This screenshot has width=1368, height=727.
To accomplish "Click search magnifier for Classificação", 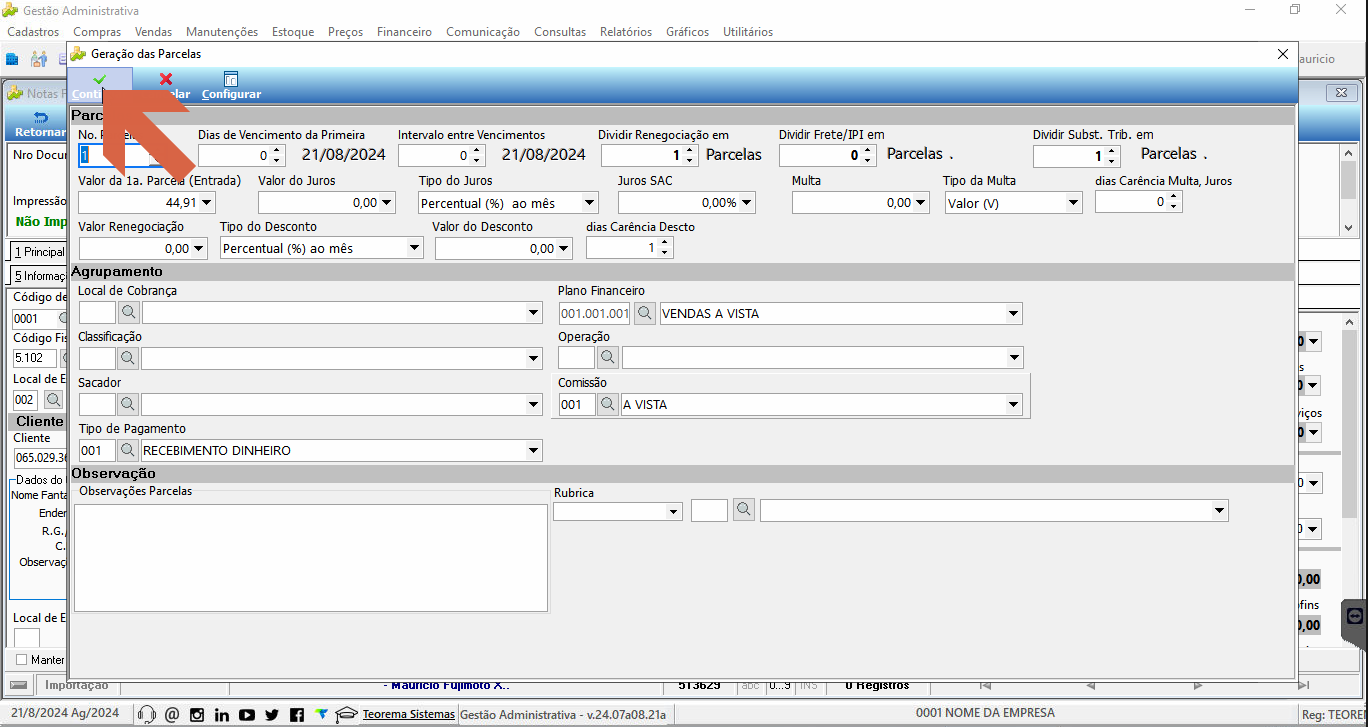I will point(128,358).
